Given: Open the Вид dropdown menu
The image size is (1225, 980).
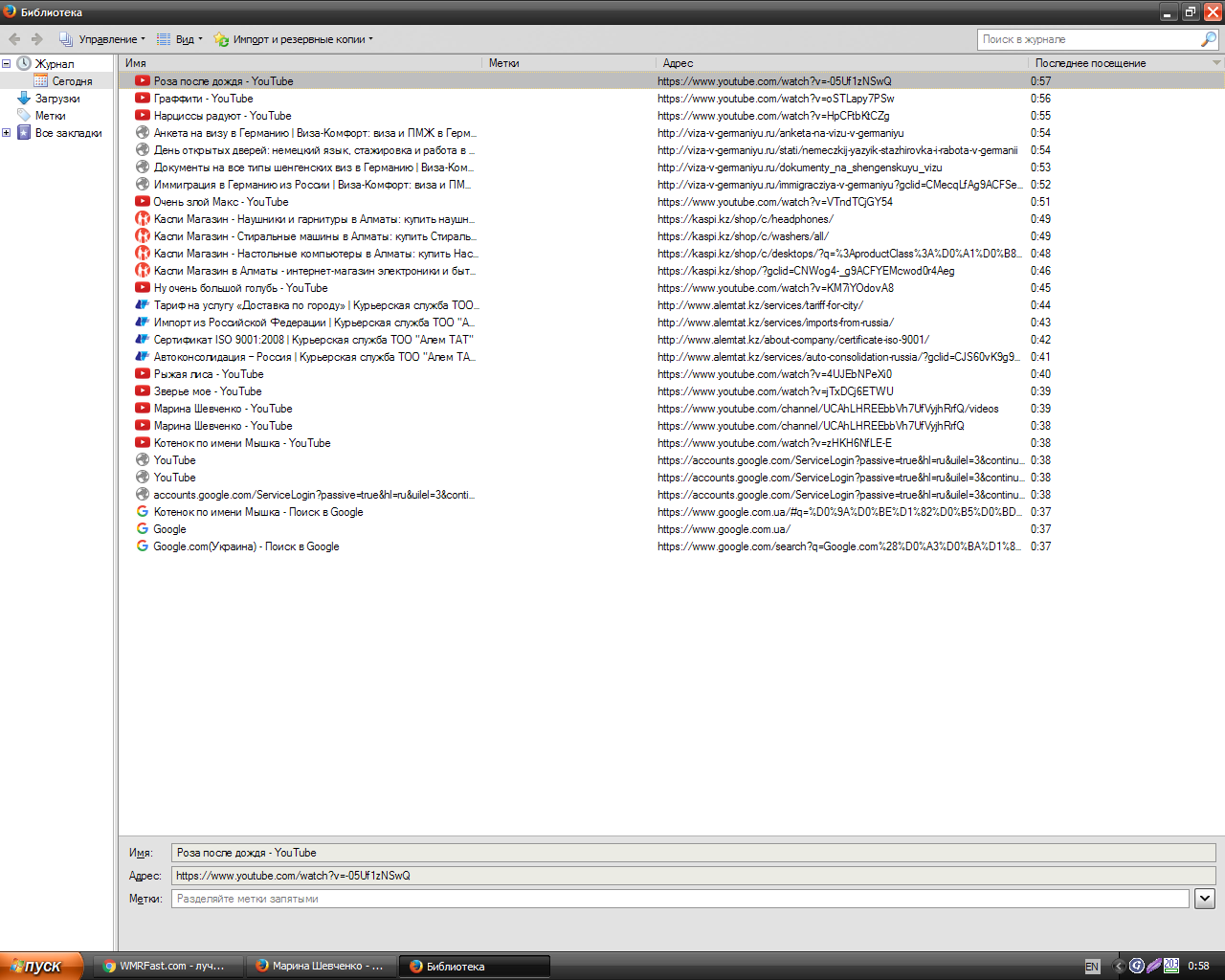Looking at the screenshot, I should [x=180, y=39].
